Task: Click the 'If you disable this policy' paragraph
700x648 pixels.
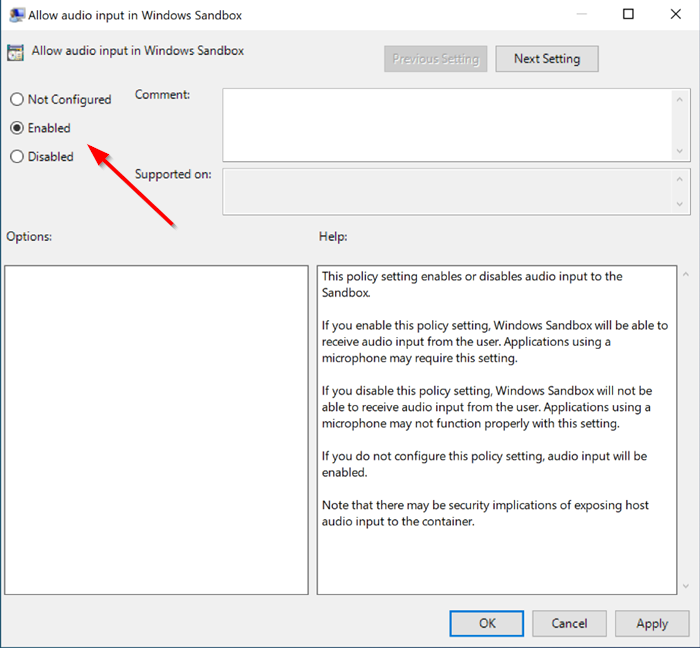Action: click(487, 407)
